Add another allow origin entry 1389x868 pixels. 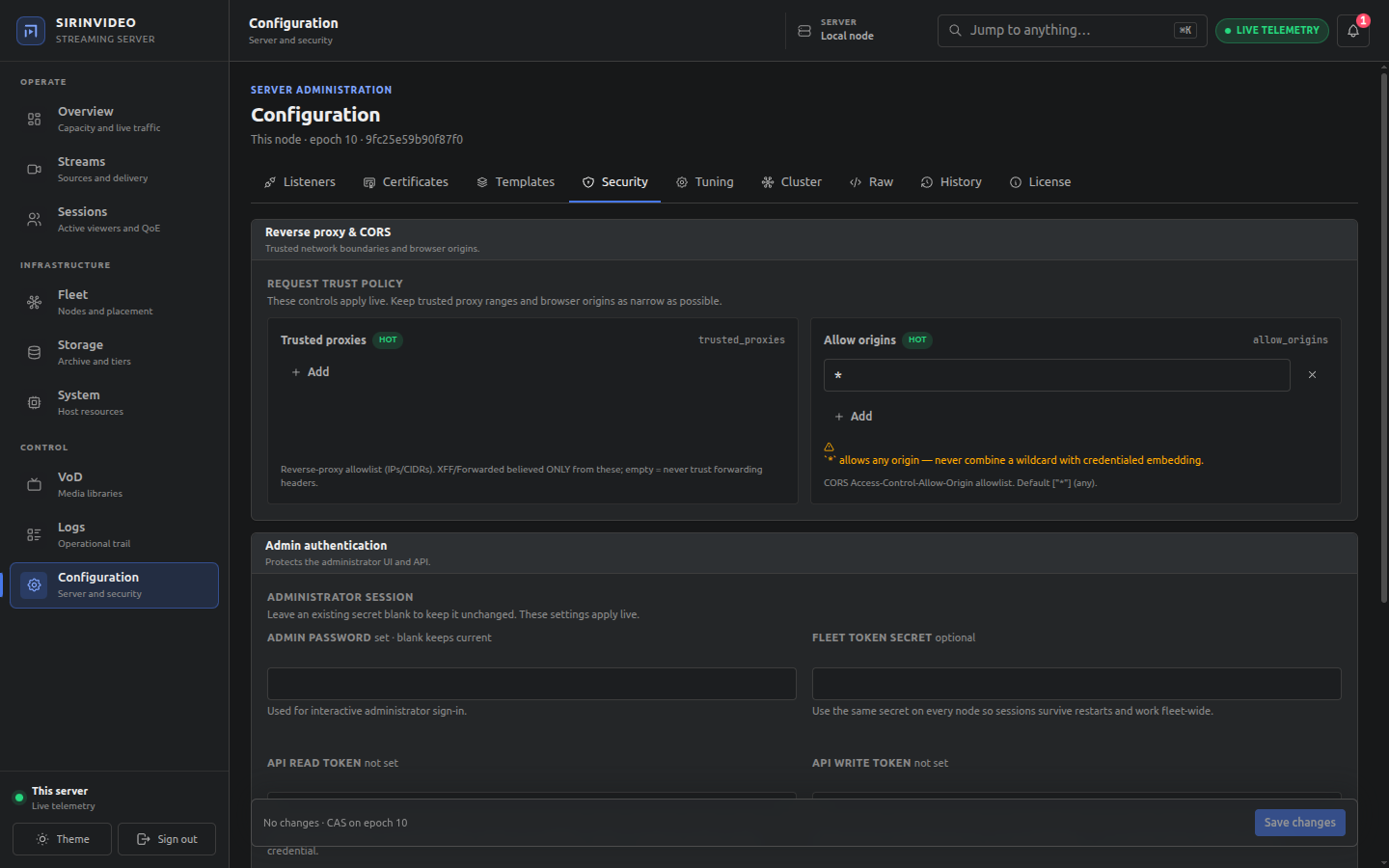pos(854,417)
